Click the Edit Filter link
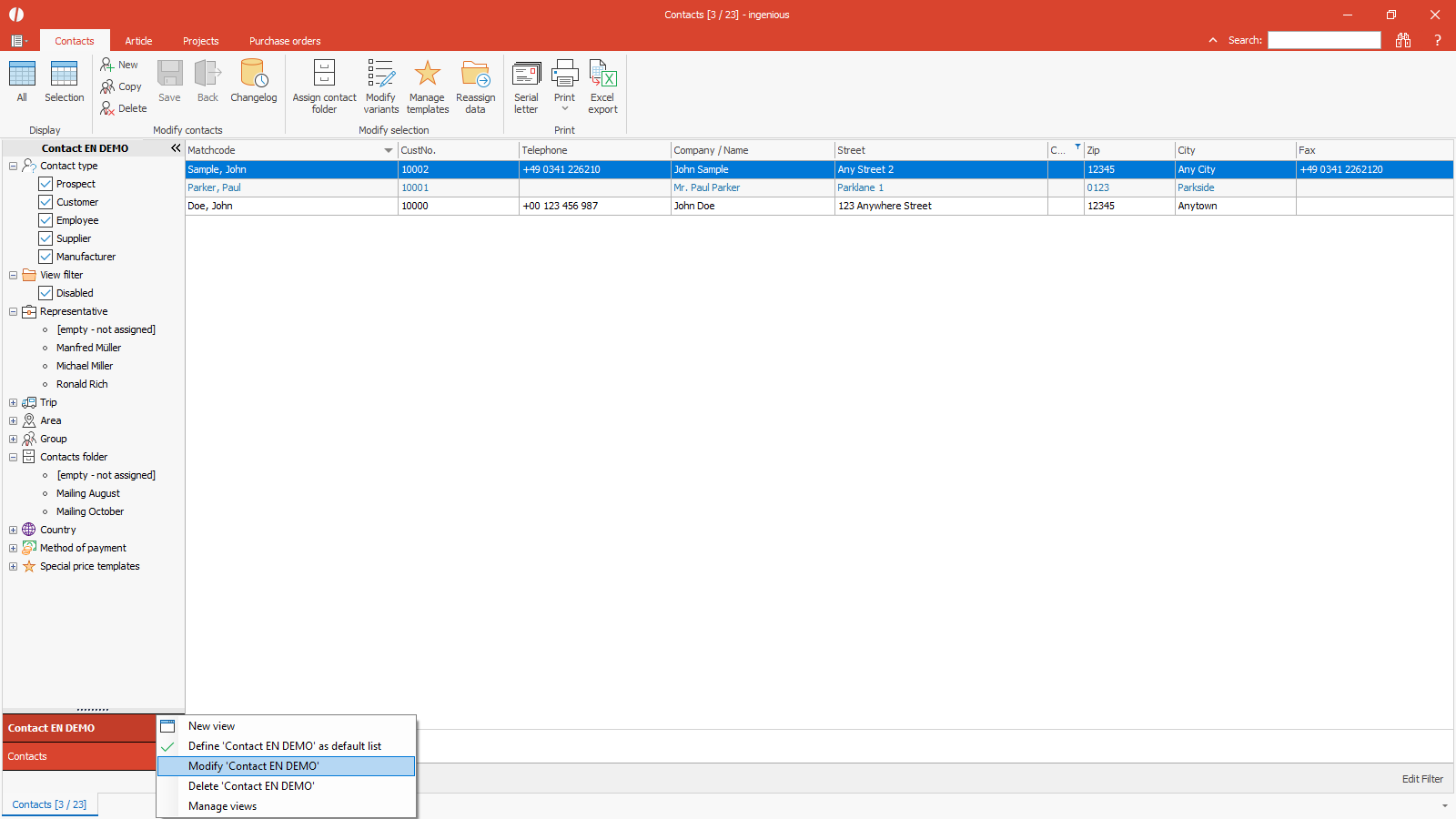Screen dimensions: 1456x819 pyautogui.click(x=1421, y=779)
